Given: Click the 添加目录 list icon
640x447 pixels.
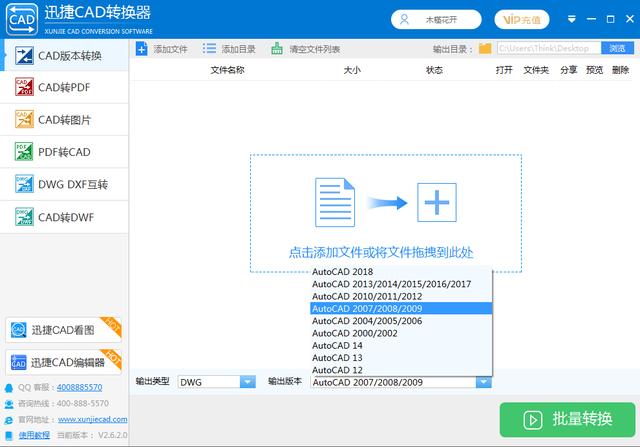Looking at the screenshot, I should click(209, 49).
